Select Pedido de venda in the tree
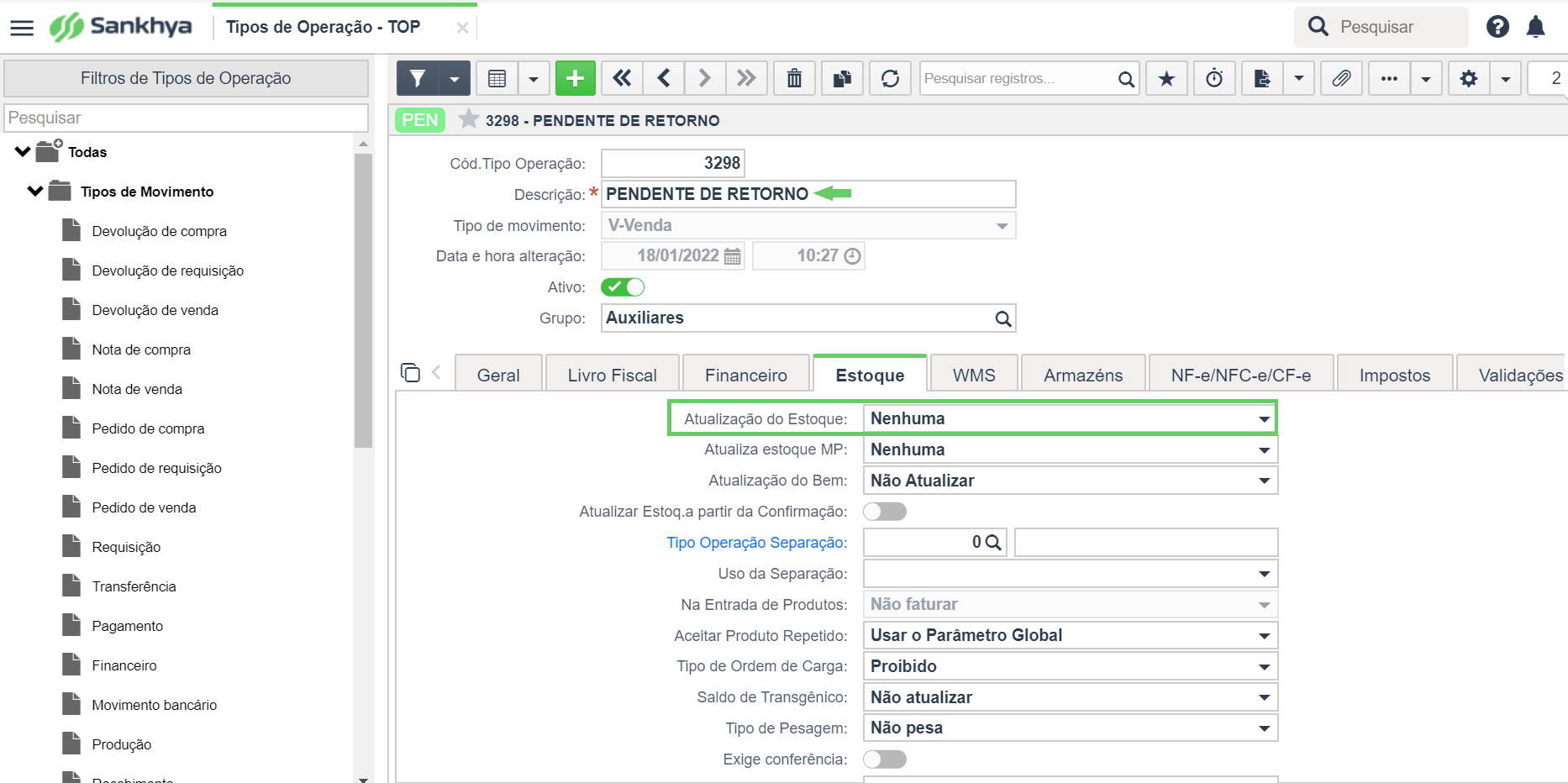This screenshot has width=1568, height=783. (x=144, y=507)
